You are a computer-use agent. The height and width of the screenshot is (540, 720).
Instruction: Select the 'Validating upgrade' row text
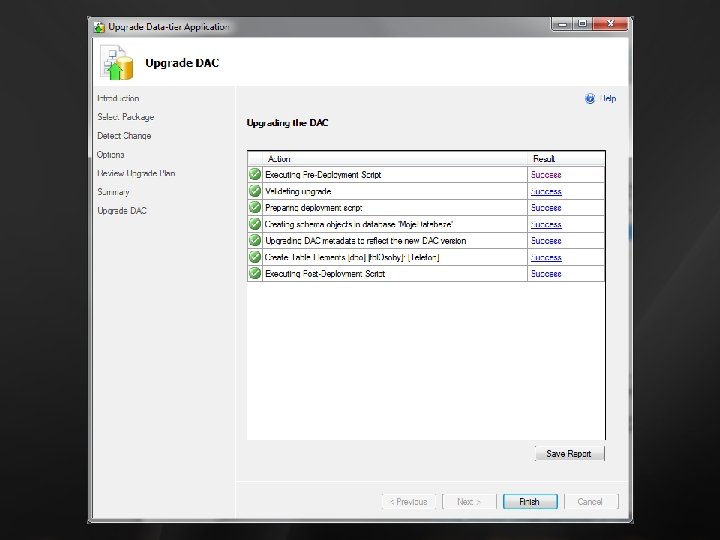coord(298,191)
